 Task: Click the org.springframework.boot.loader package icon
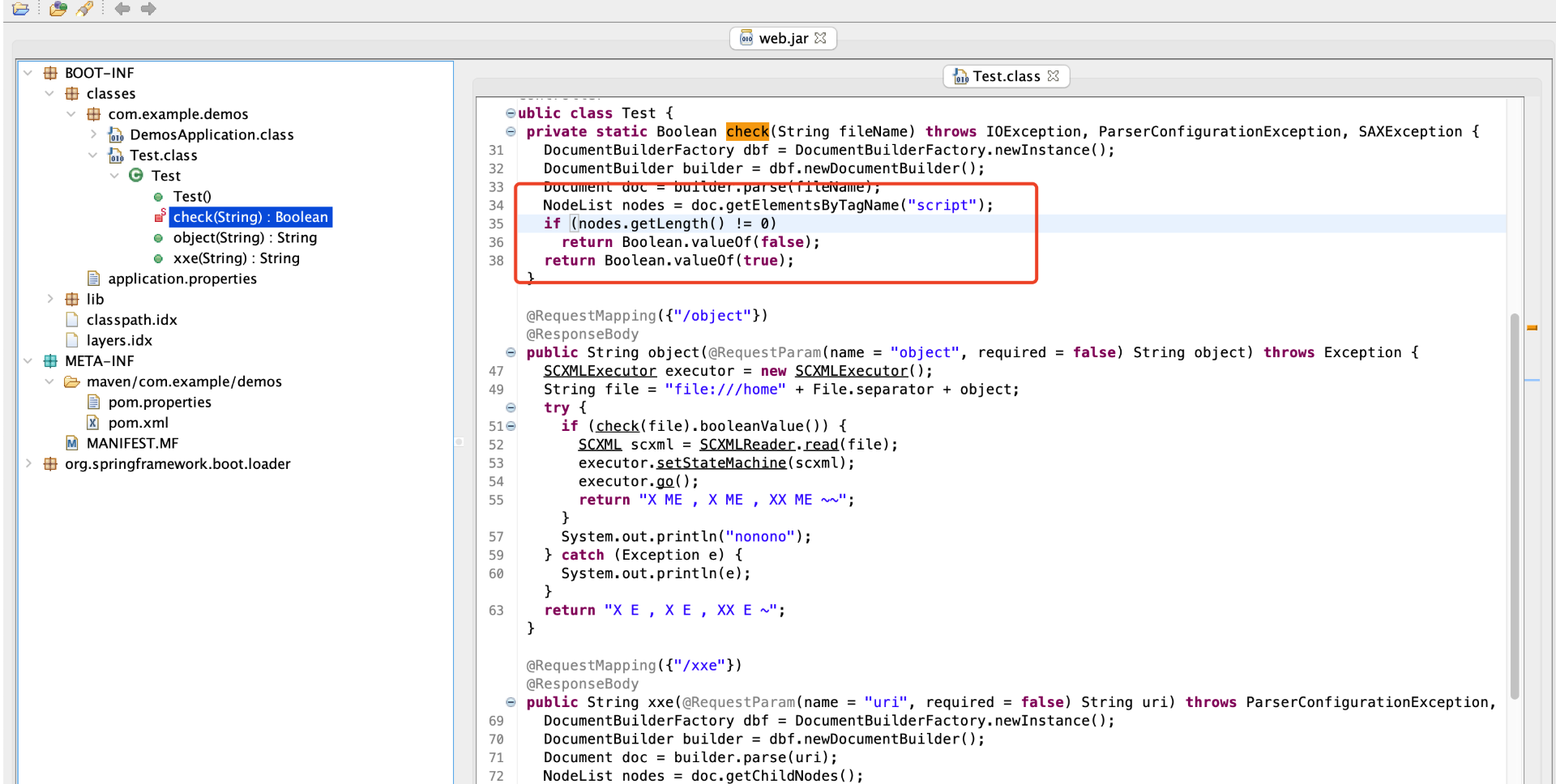tap(50, 463)
